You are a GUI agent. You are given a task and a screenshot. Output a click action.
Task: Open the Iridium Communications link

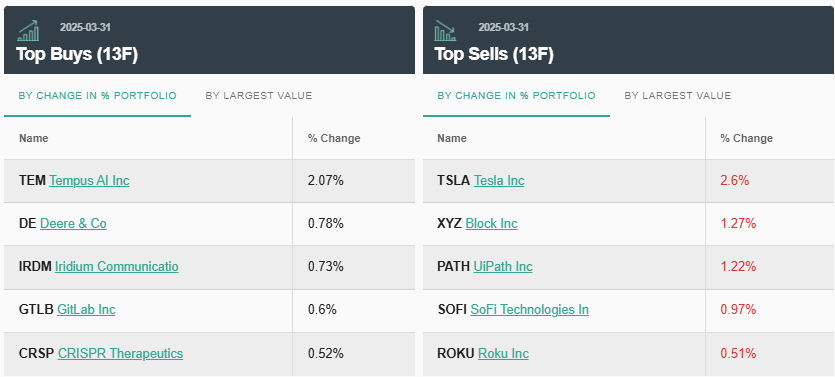click(117, 266)
